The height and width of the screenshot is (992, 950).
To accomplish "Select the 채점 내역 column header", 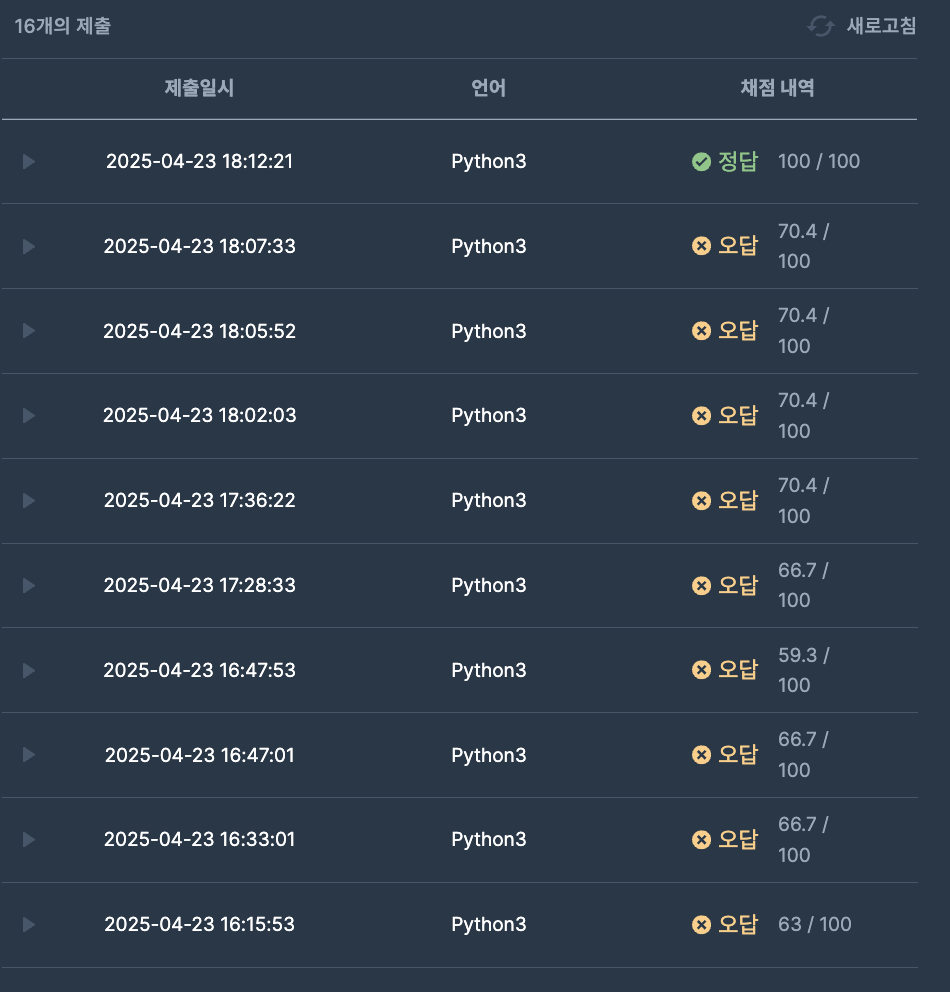I will click(777, 88).
